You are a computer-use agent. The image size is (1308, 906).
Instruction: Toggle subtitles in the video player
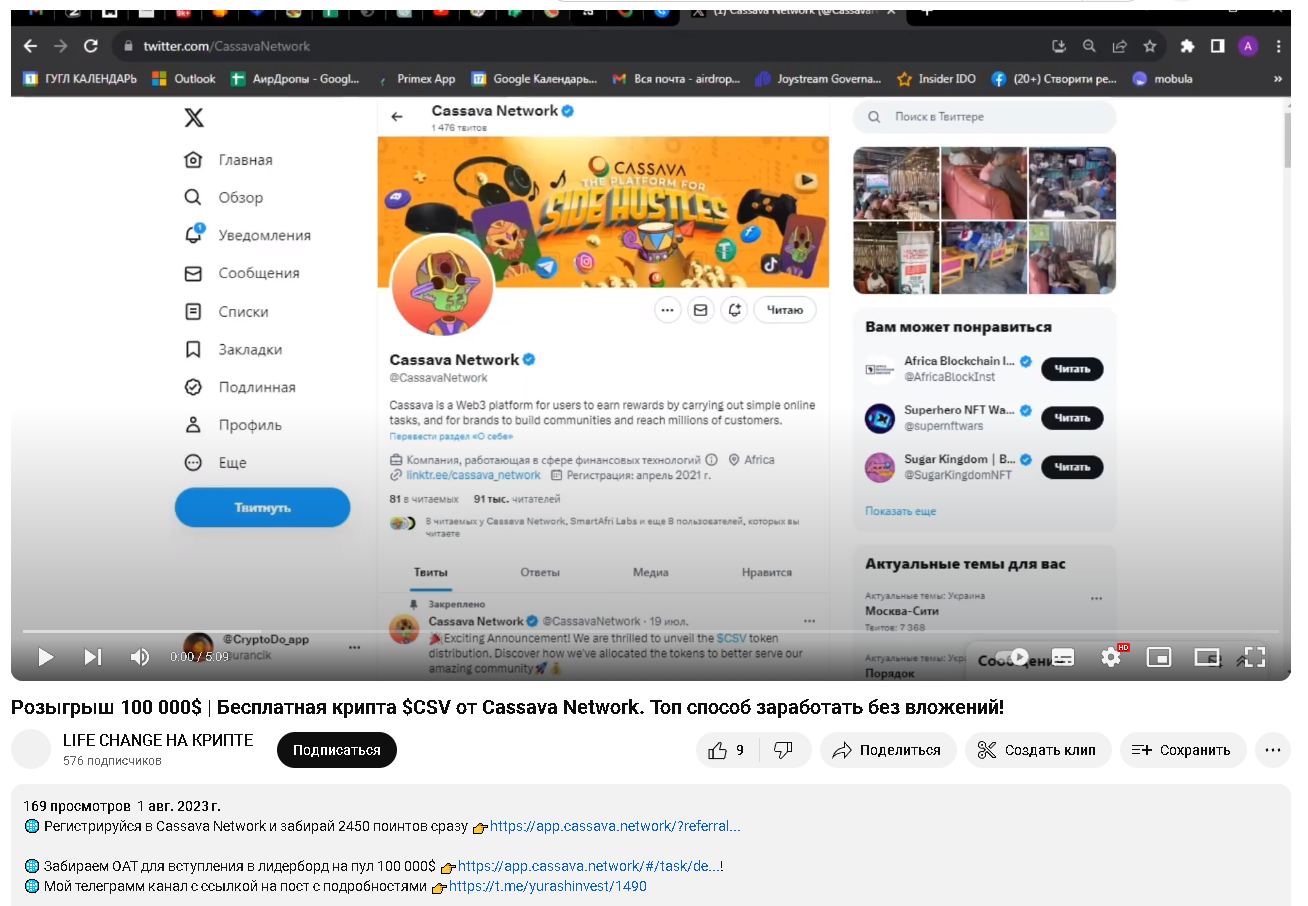click(1063, 657)
